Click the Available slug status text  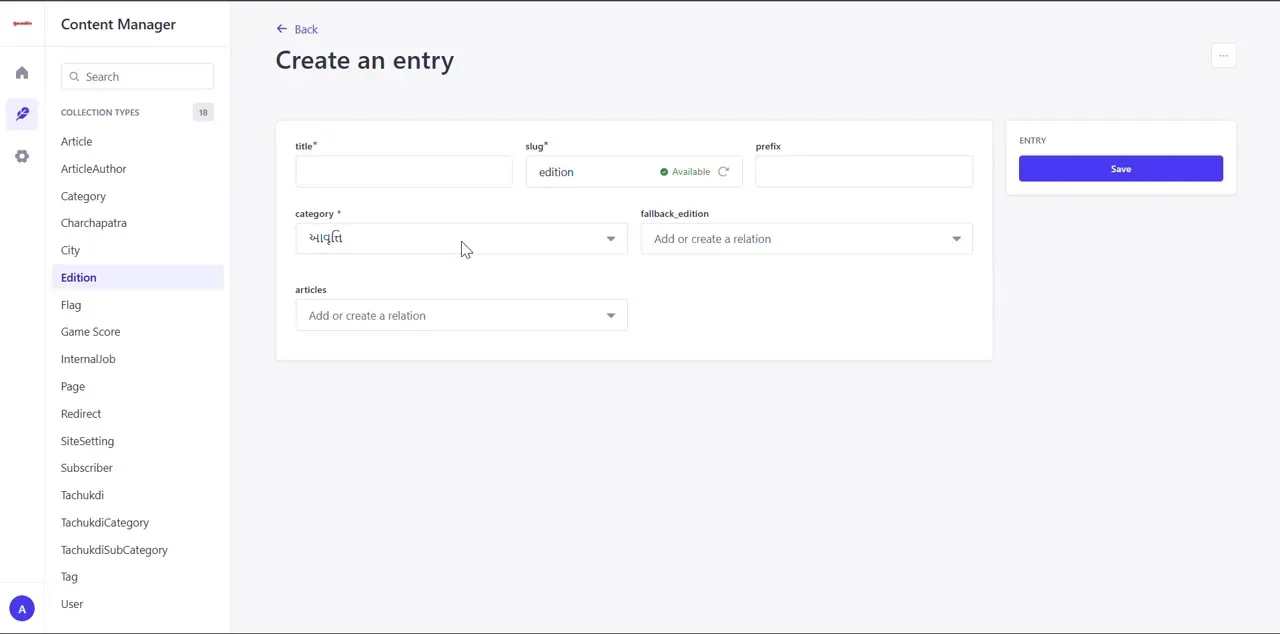tap(691, 172)
